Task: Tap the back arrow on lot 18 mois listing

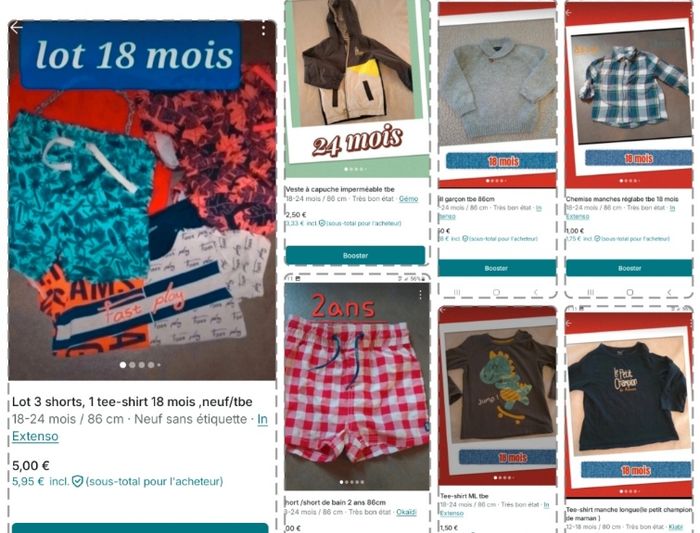Action: pyautogui.click(x=16, y=27)
